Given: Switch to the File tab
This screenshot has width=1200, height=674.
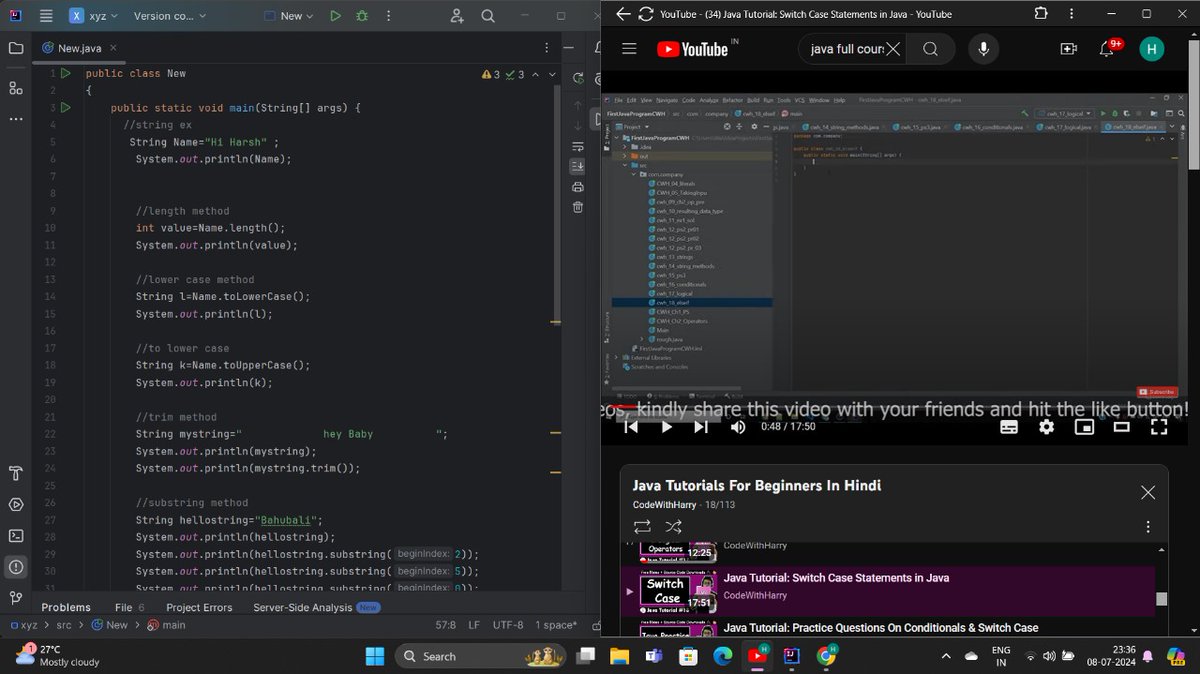Looking at the screenshot, I should [x=129, y=607].
